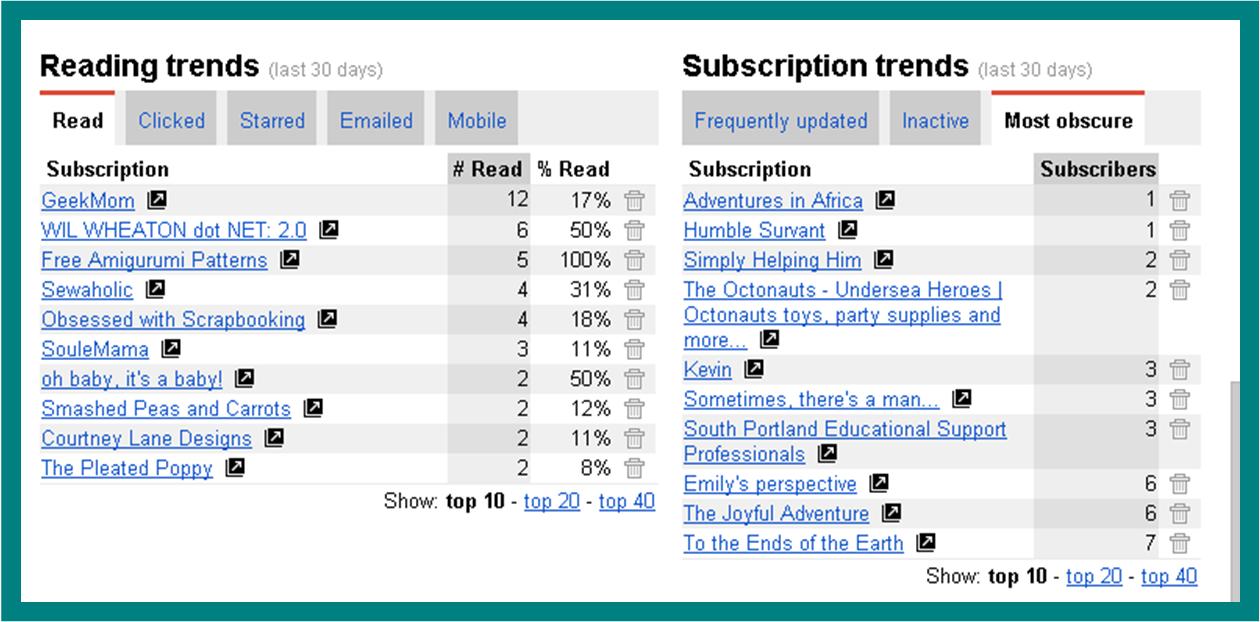
Task: Click the trash icon for Kevin
Action: pyautogui.click(x=1180, y=370)
